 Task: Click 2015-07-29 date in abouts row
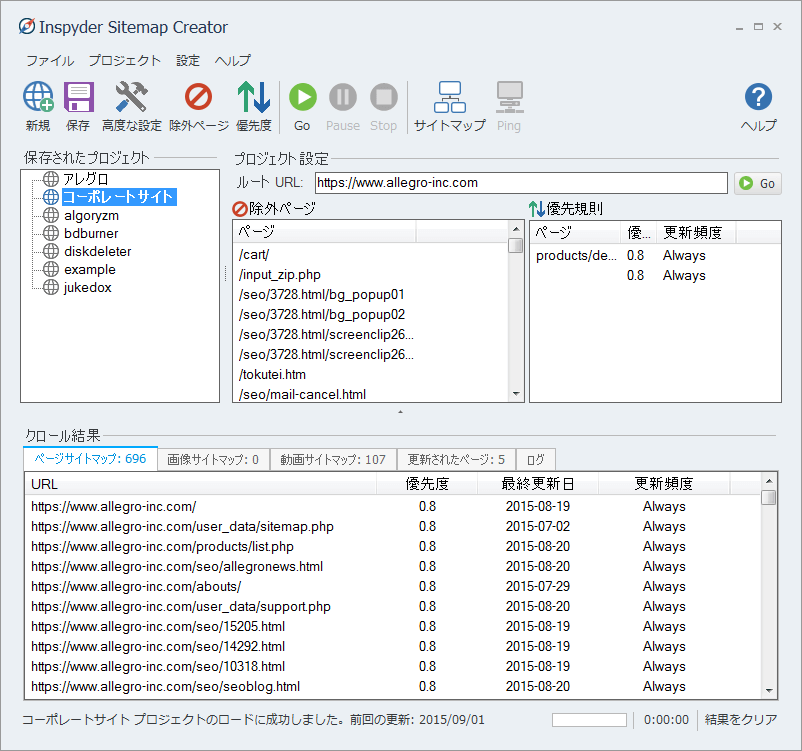click(x=538, y=586)
